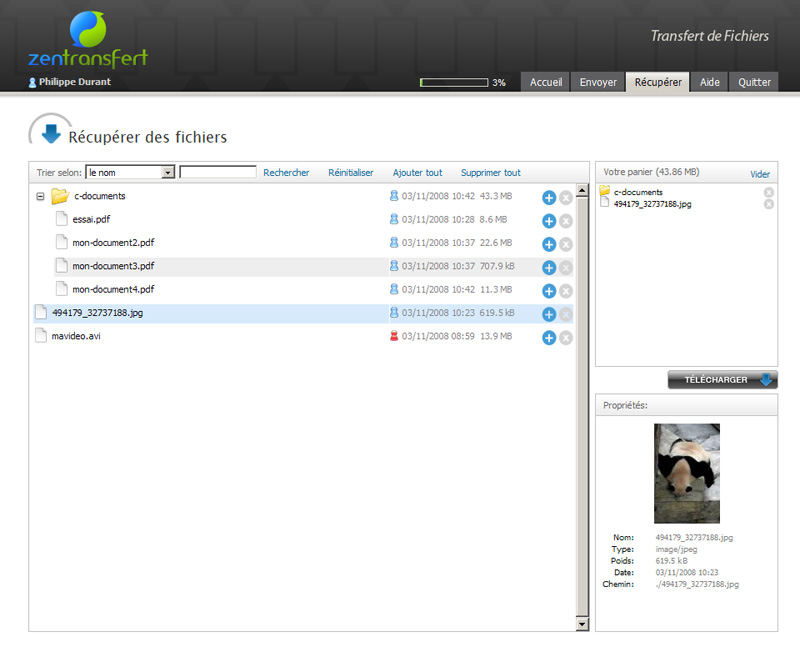Click grey remove icon for essai.pdf
The height and width of the screenshot is (667, 800).
566,221
